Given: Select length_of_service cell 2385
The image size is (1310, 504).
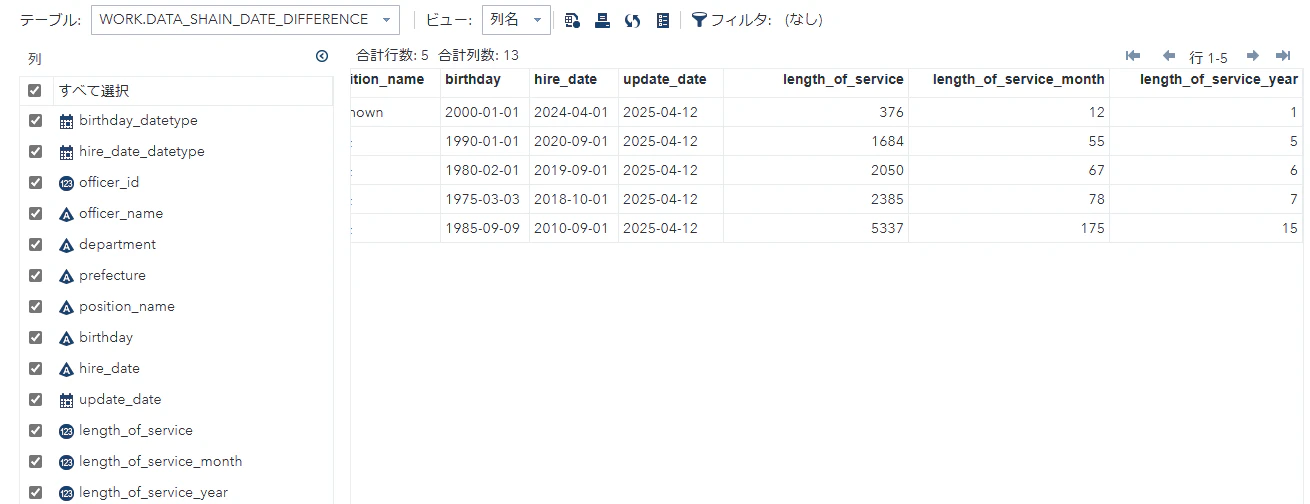Looking at the screenshot, I should 816,200.
